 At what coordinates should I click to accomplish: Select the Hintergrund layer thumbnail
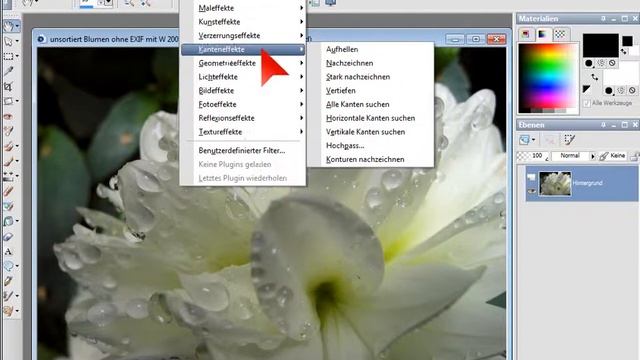[555, 183]
